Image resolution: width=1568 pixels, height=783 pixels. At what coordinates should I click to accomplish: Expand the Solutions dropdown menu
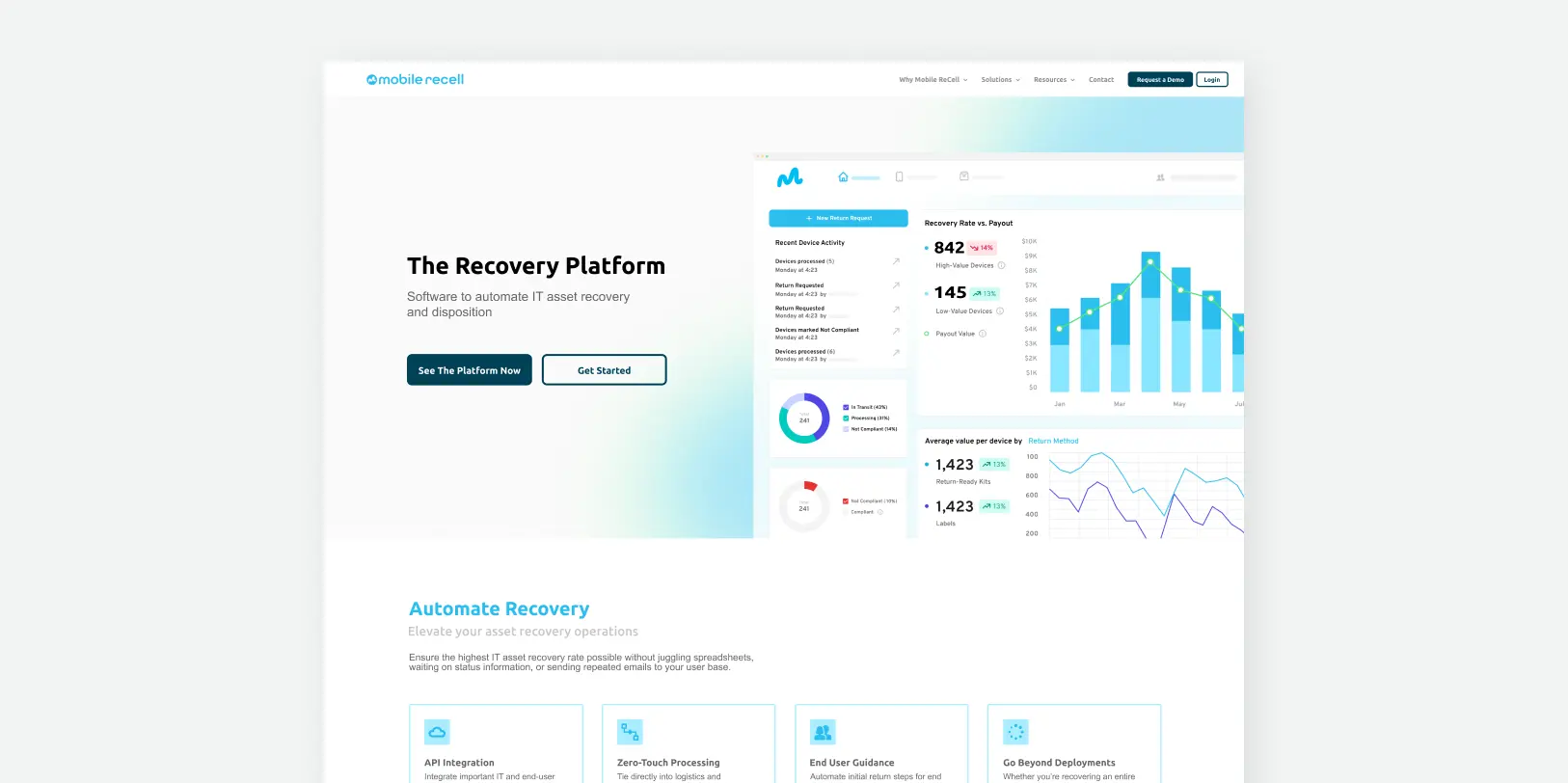1000,80
